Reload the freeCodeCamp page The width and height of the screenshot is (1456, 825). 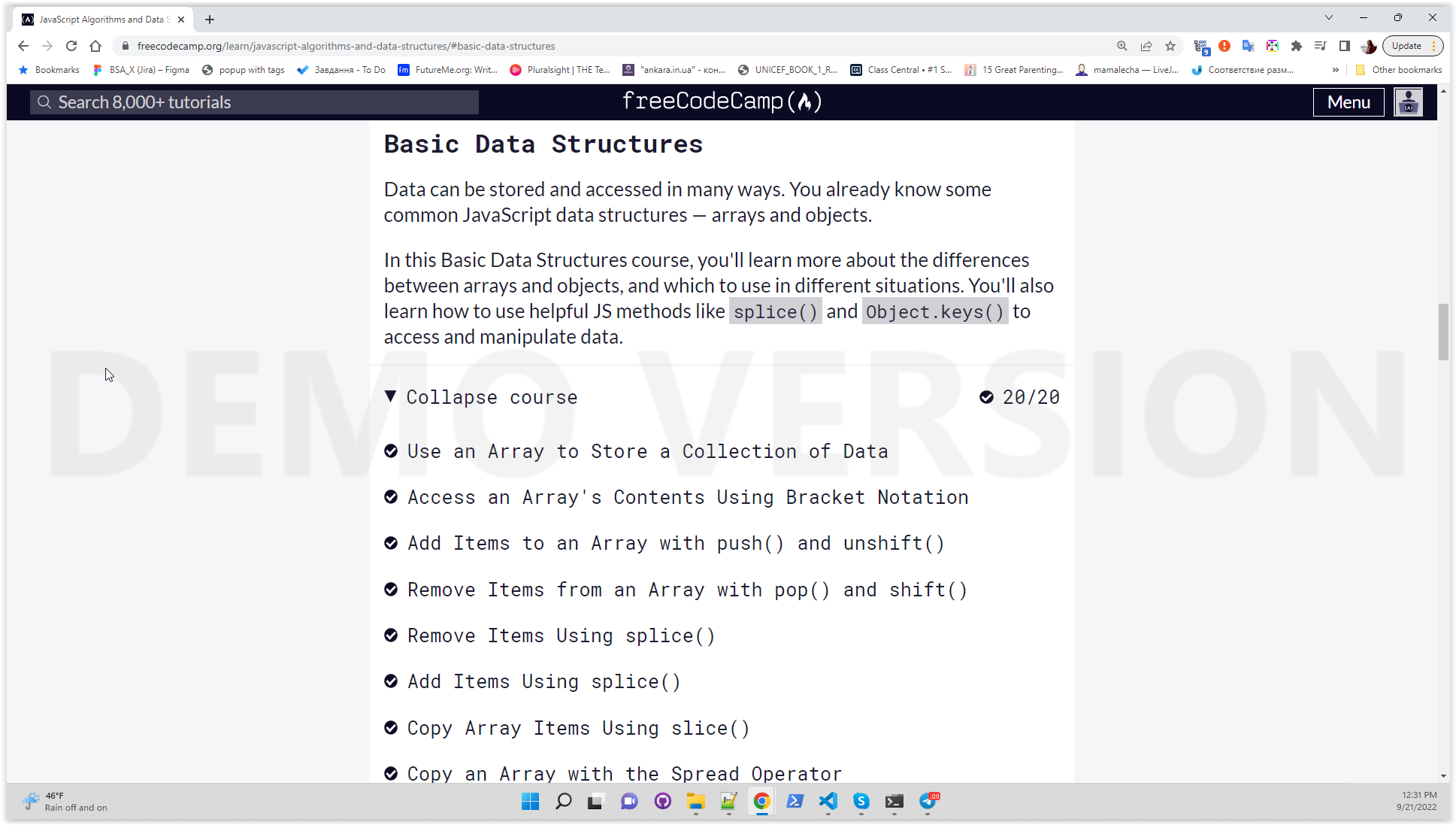(x=71, y=46)
